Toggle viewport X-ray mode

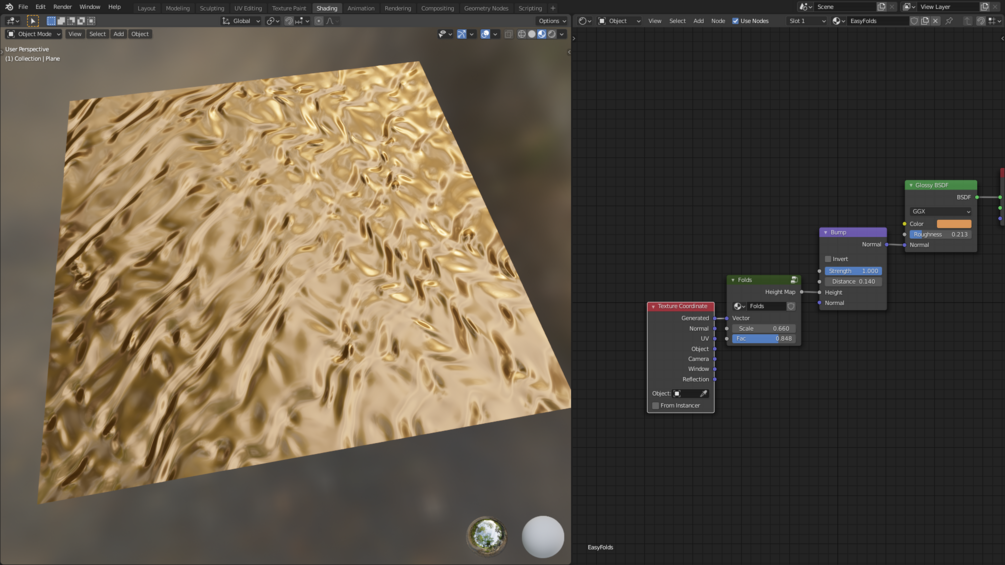tap(508, 34)
